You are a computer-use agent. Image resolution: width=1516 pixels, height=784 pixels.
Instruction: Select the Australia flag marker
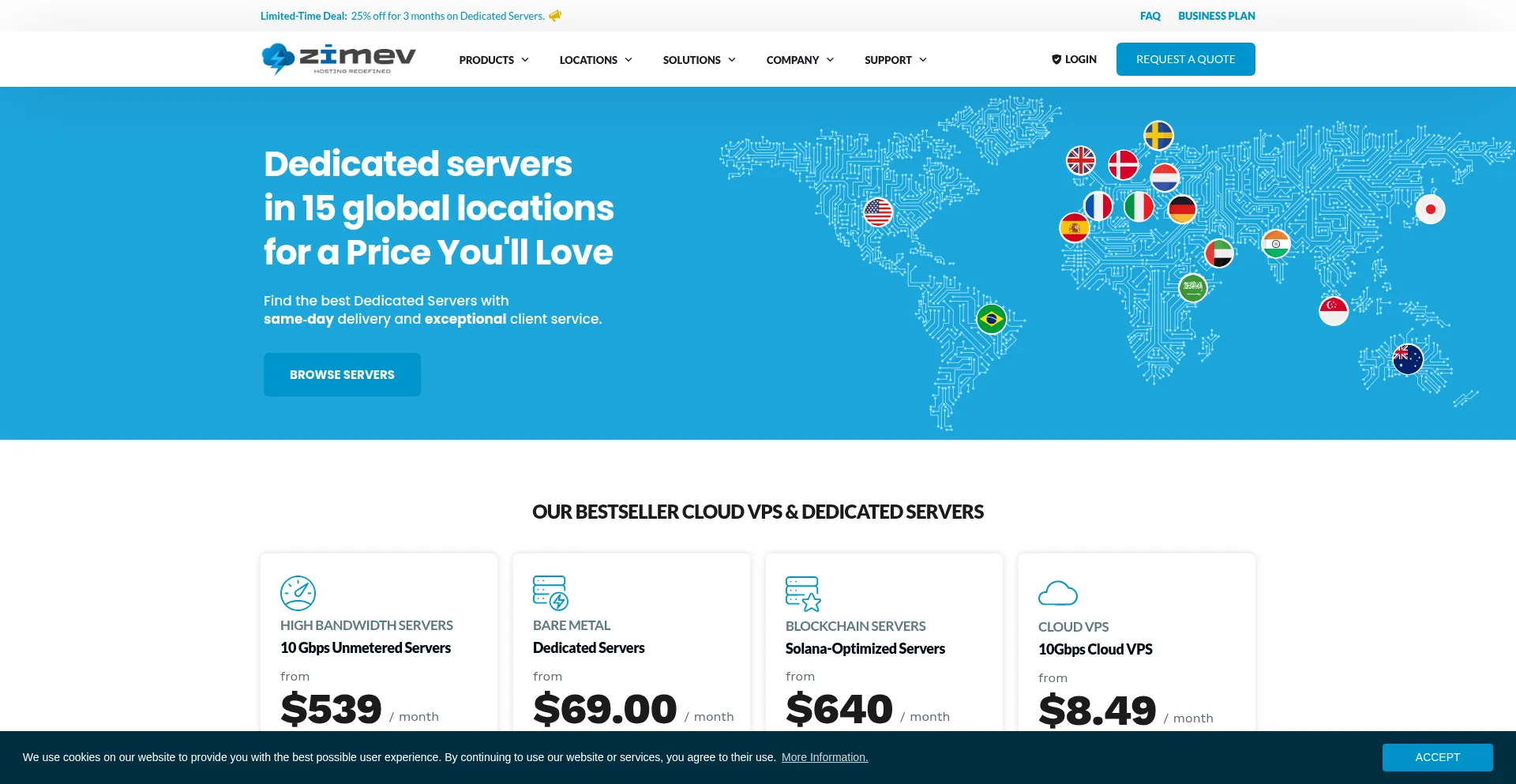[1406, 358]
